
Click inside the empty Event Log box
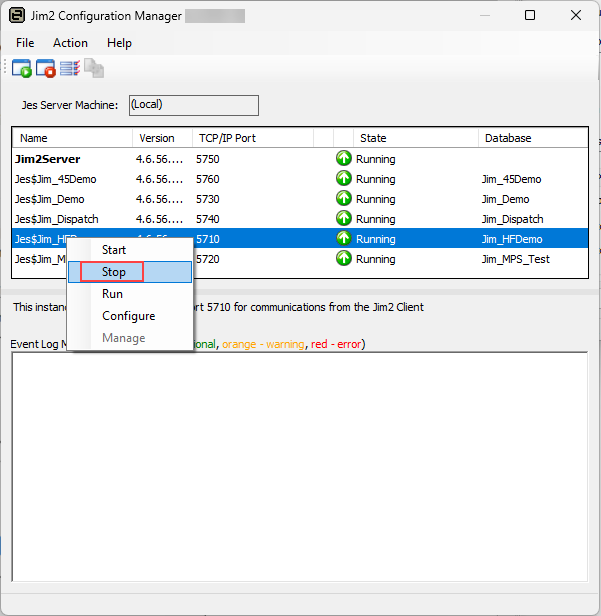coord(300,466)
